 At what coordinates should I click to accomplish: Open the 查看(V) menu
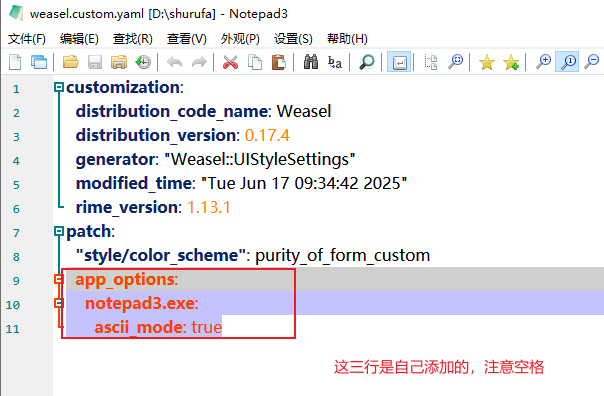(x=186, y=39)
